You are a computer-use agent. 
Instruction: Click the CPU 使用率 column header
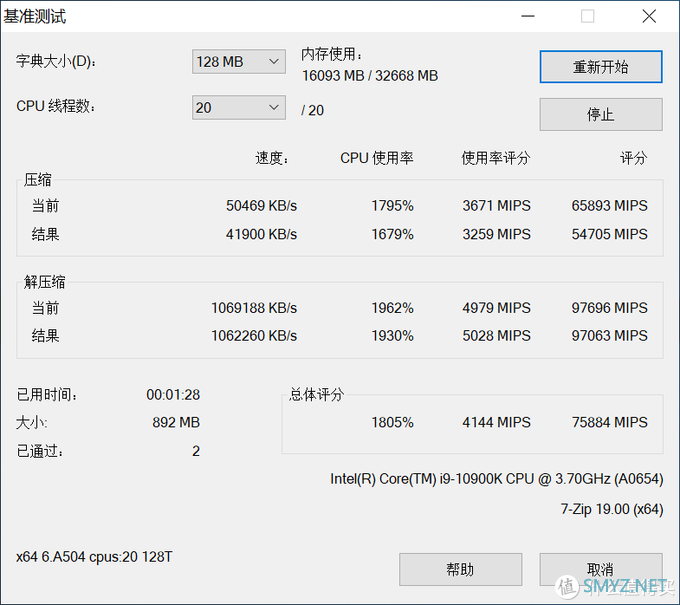tap(377, 158)
